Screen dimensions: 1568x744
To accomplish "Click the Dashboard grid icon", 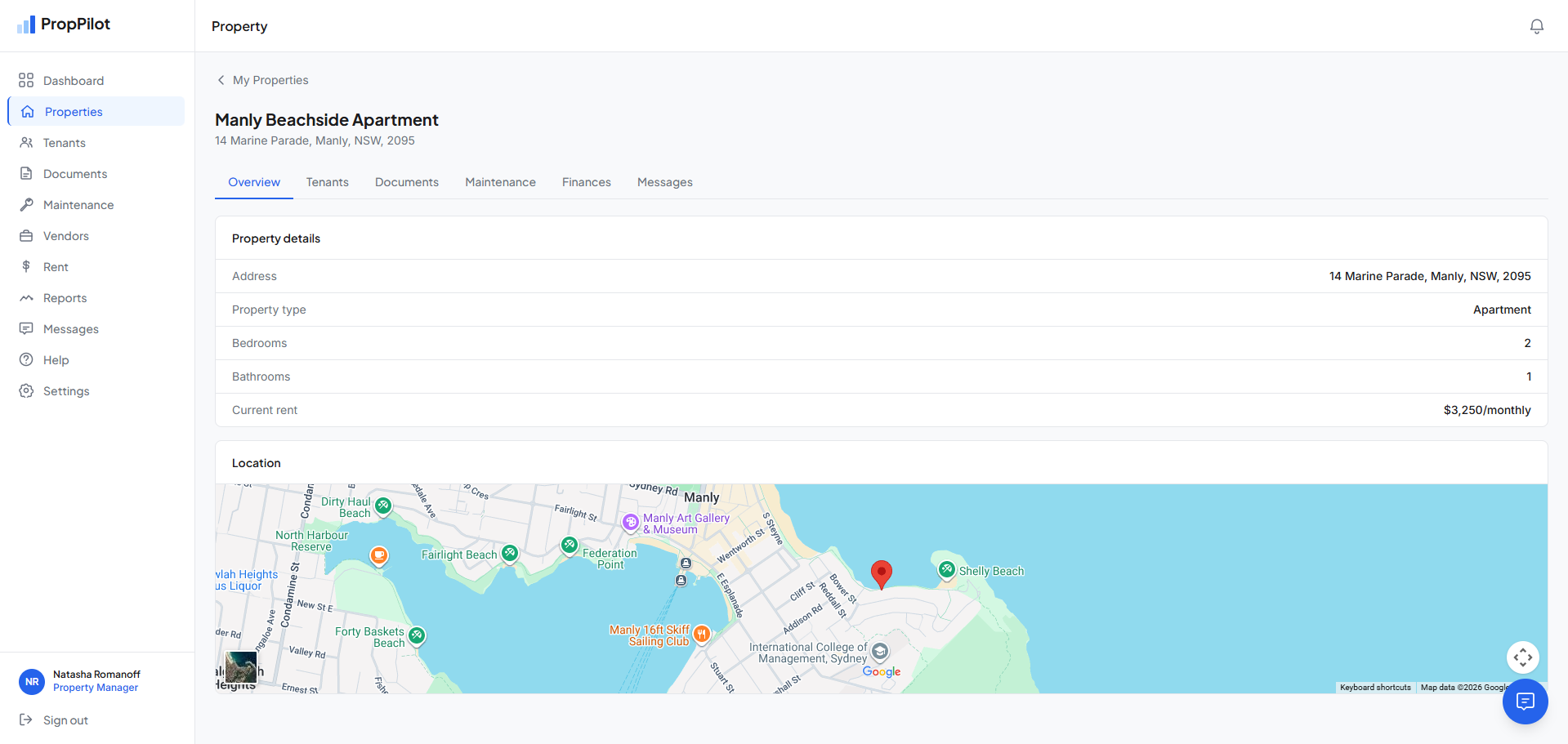I will click(x=26, y=80).
